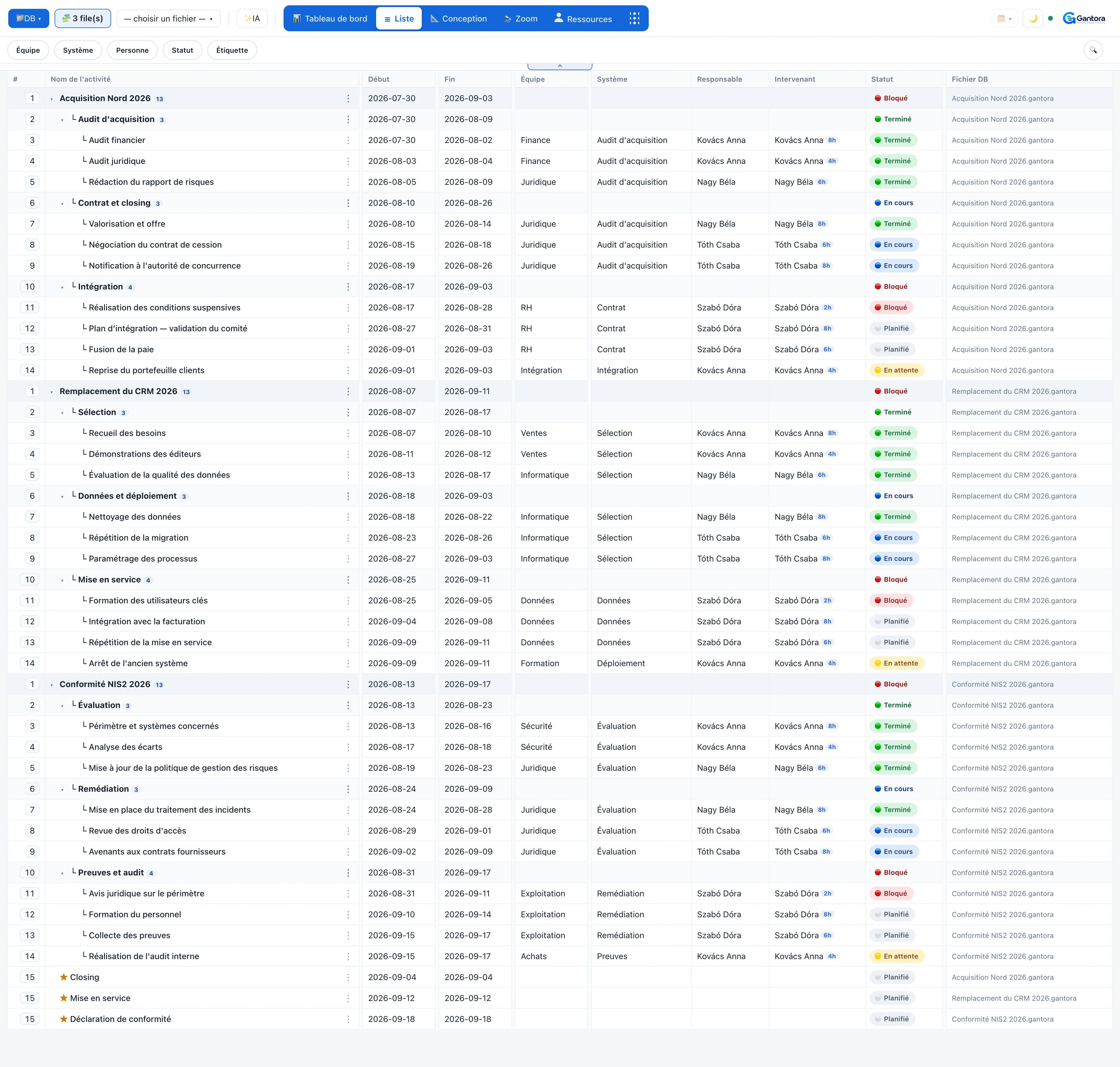Viewport: 1120px width, 1067px height.
Task: Collapse the Mise en service group
Action: click(x=62, y=580)
